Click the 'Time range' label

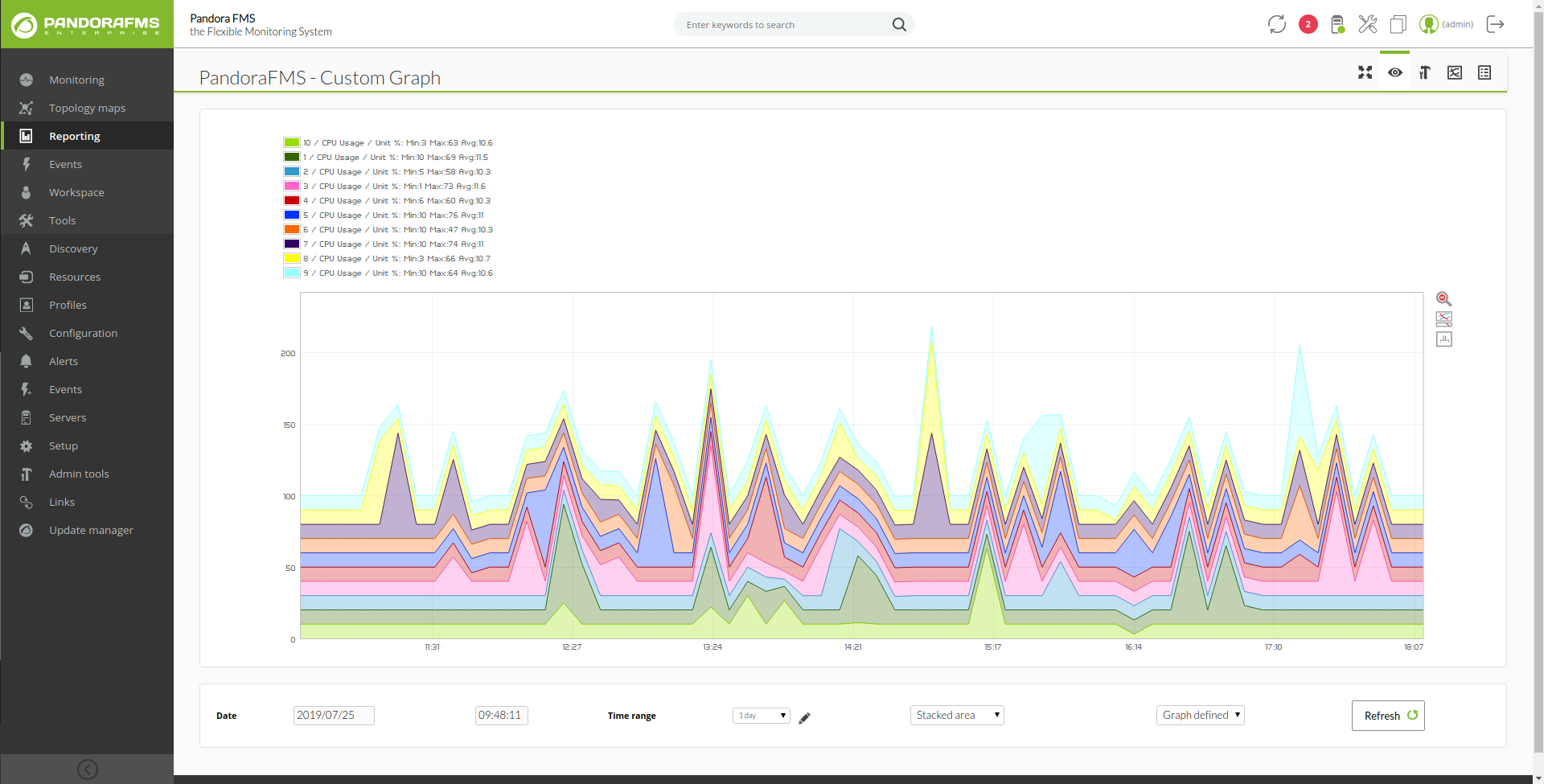632,716
